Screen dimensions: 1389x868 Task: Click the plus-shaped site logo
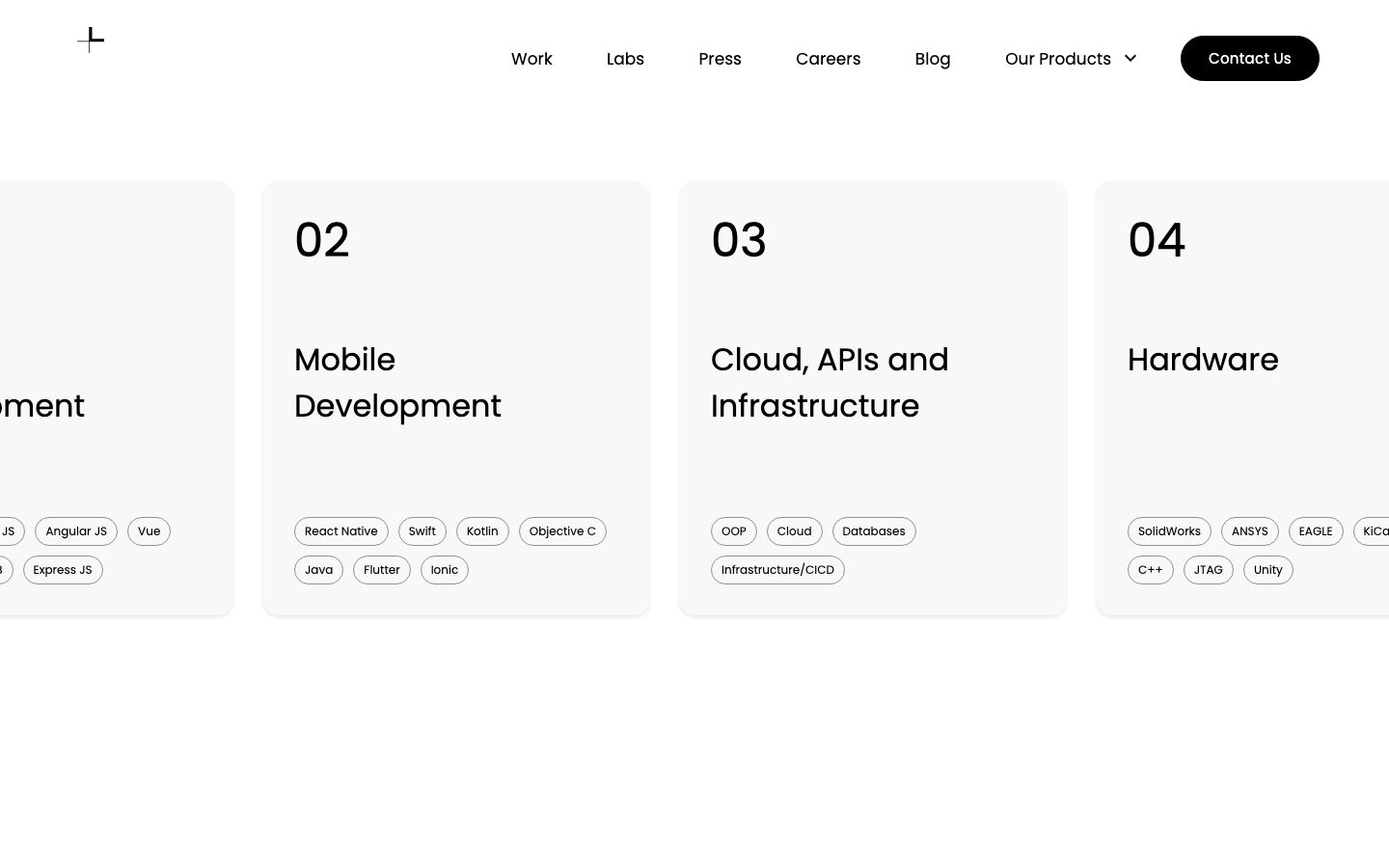pos(91,40)
